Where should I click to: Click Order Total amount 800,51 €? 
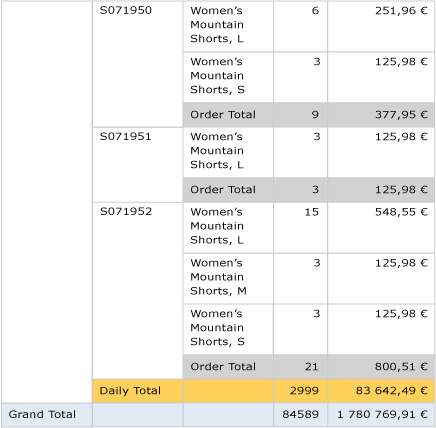tap(381, 367)
